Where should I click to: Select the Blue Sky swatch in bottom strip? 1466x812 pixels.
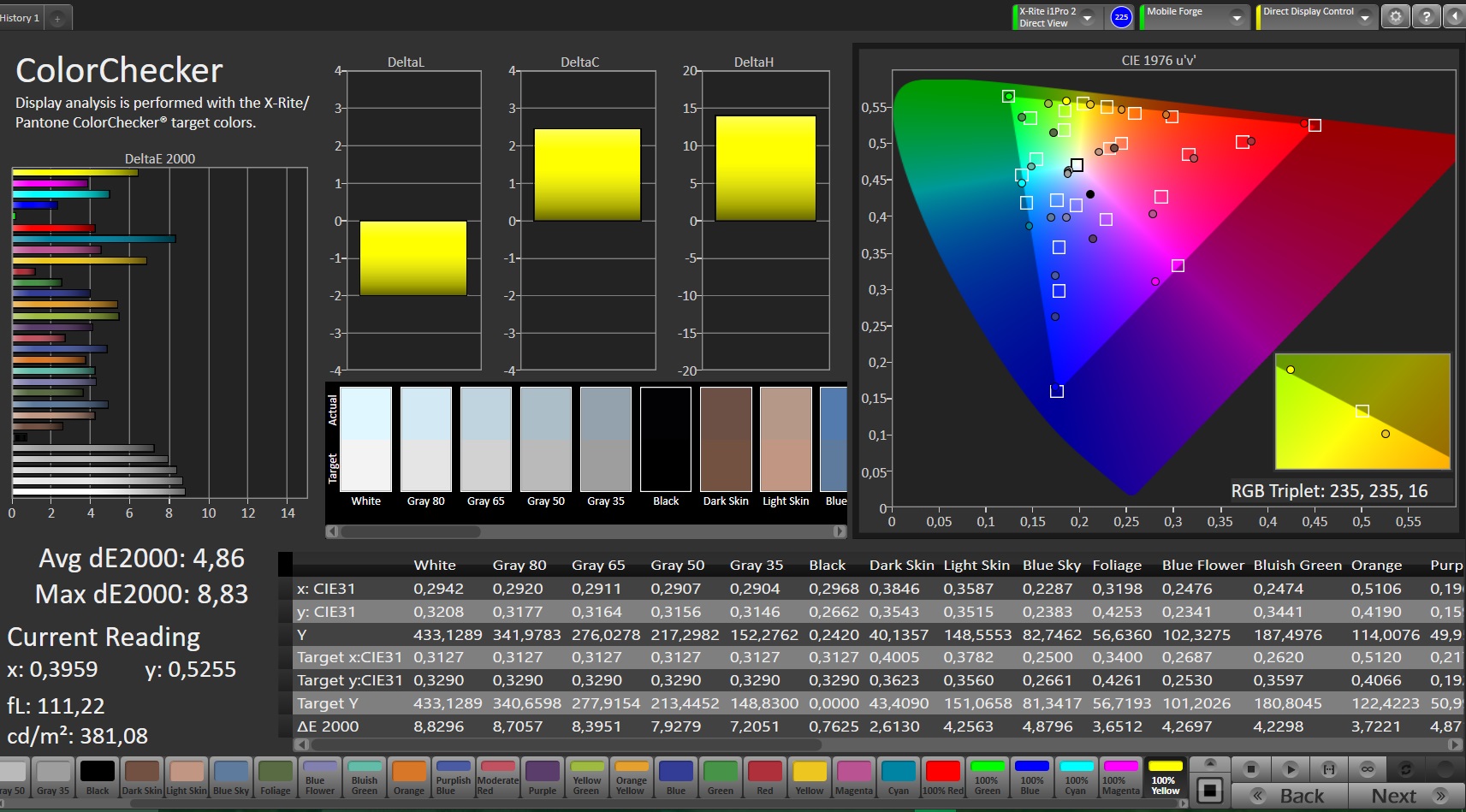coord(231,778)
